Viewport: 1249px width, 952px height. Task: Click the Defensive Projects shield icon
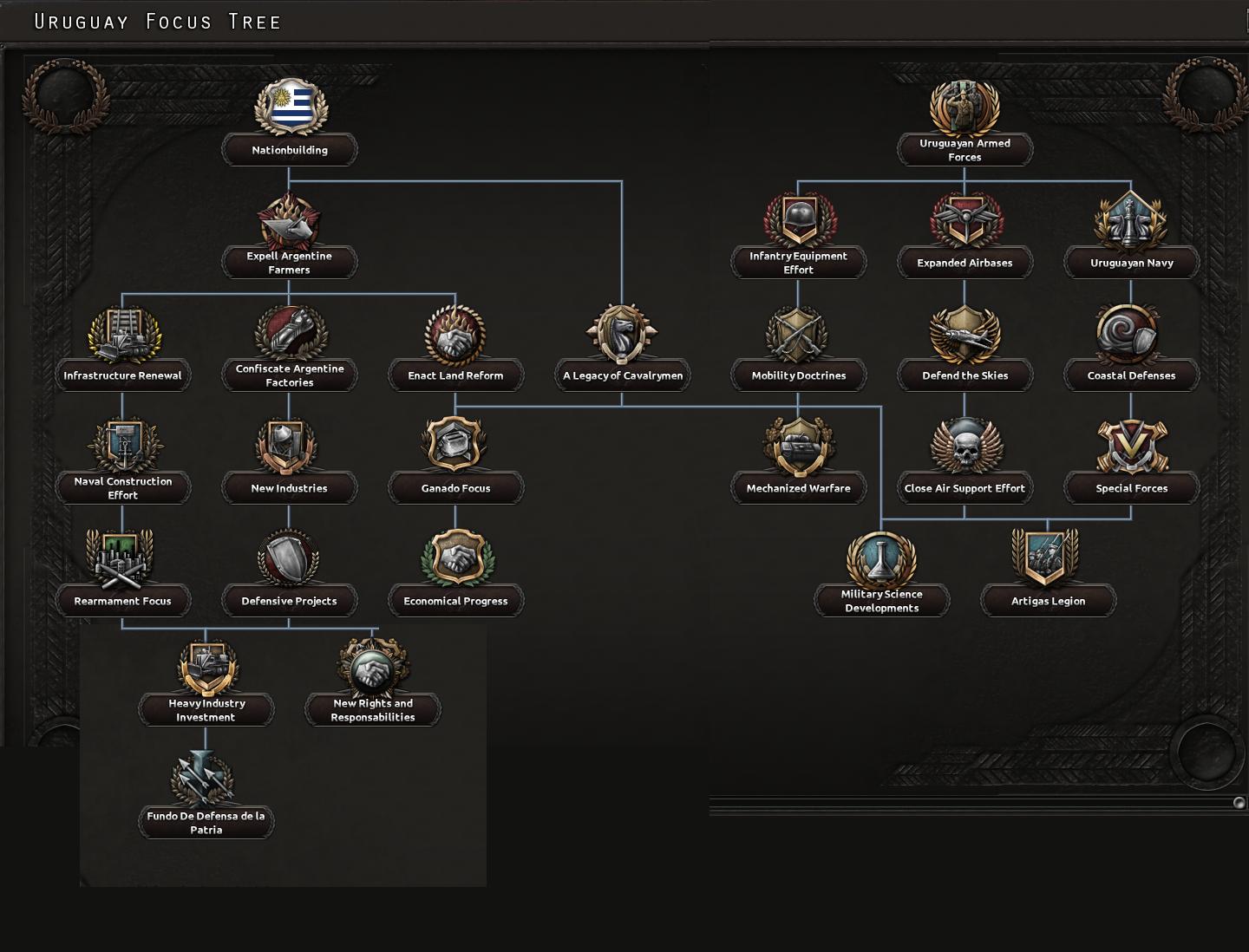289,559
